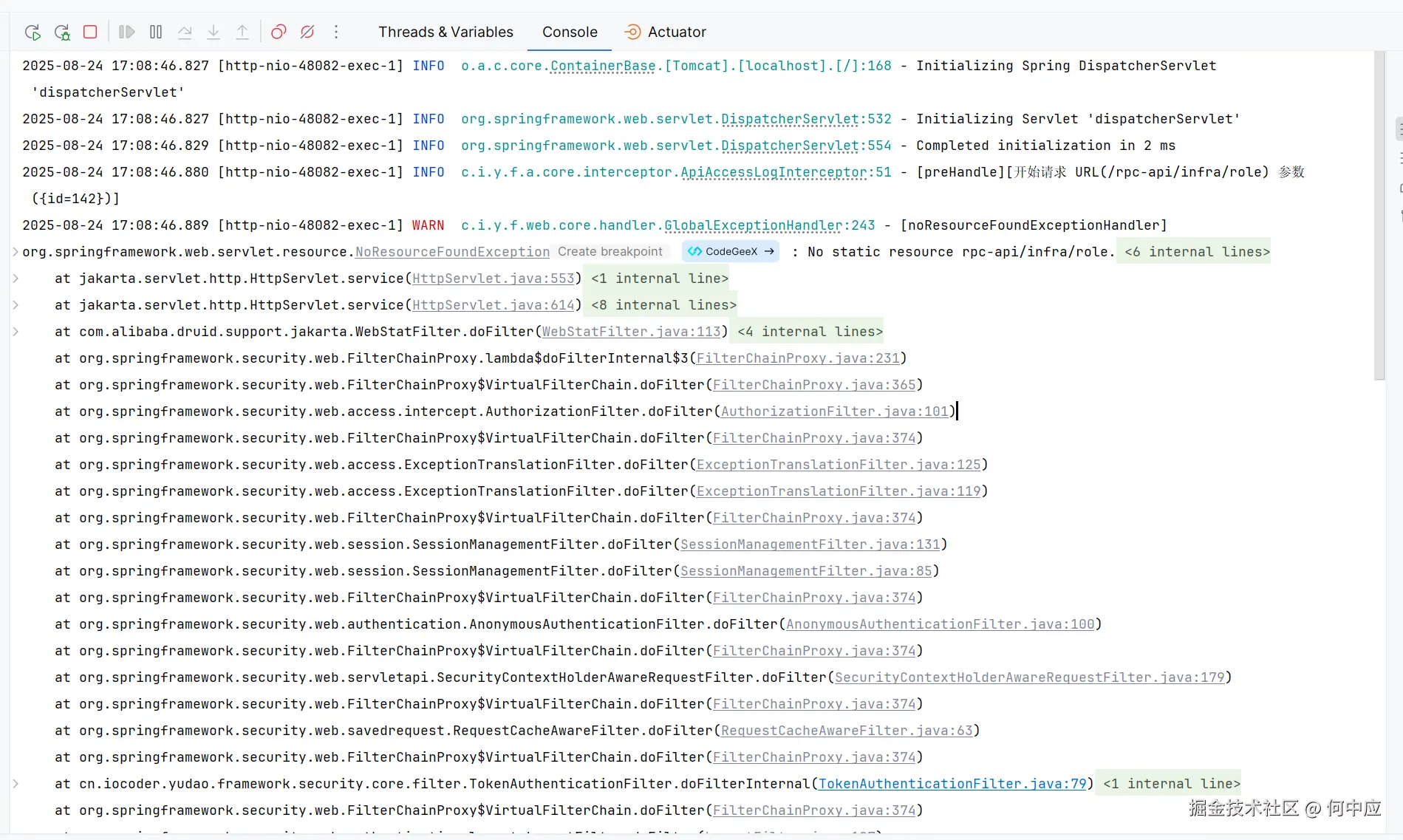The width and height of the screenshot is (1403, 840).
Task: Open the TokenAuthenticationFilter.java:79 link
Action: pyautogui.click(x=952, y=784)
